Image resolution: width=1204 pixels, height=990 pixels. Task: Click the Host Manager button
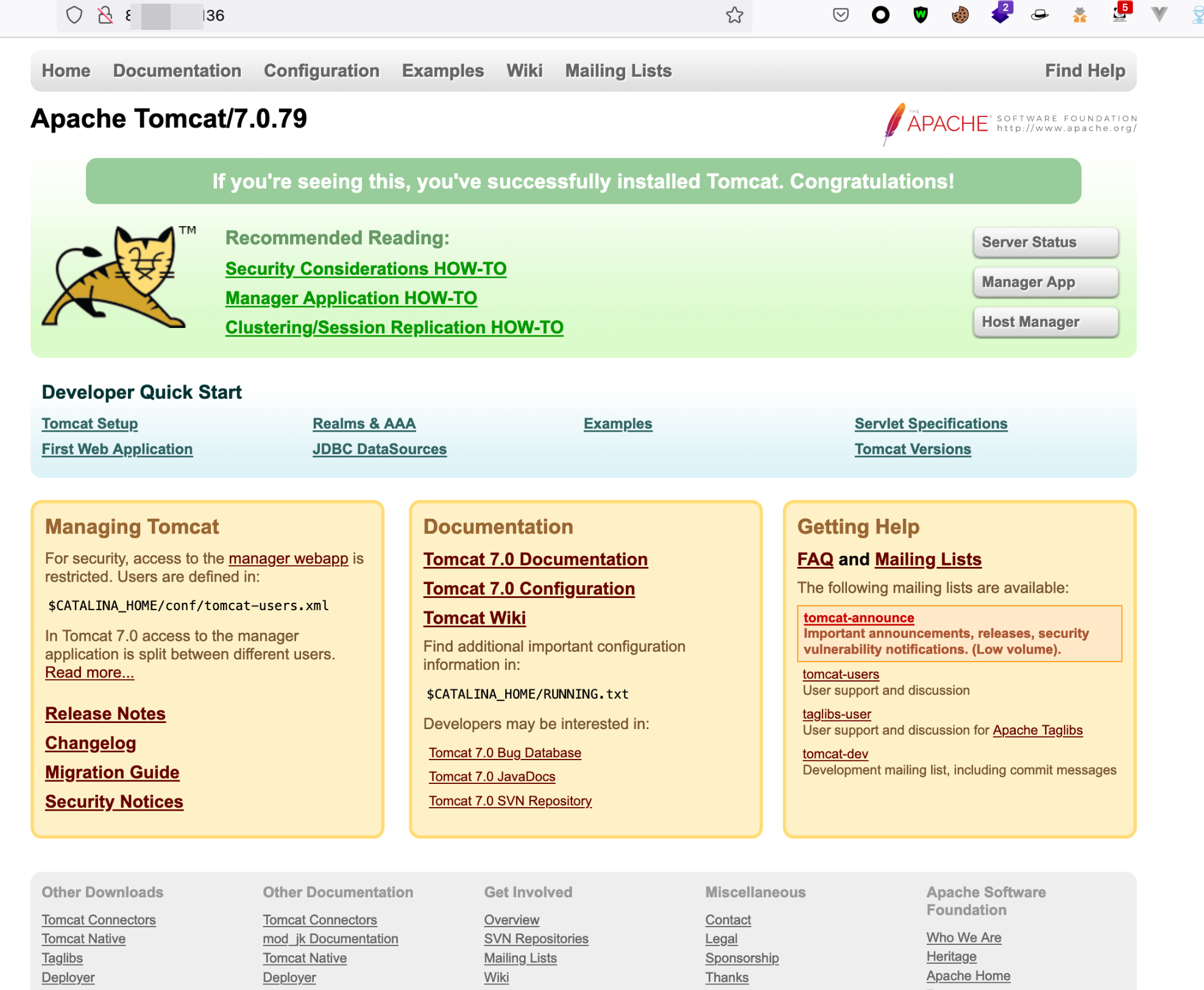[1046, 322]
